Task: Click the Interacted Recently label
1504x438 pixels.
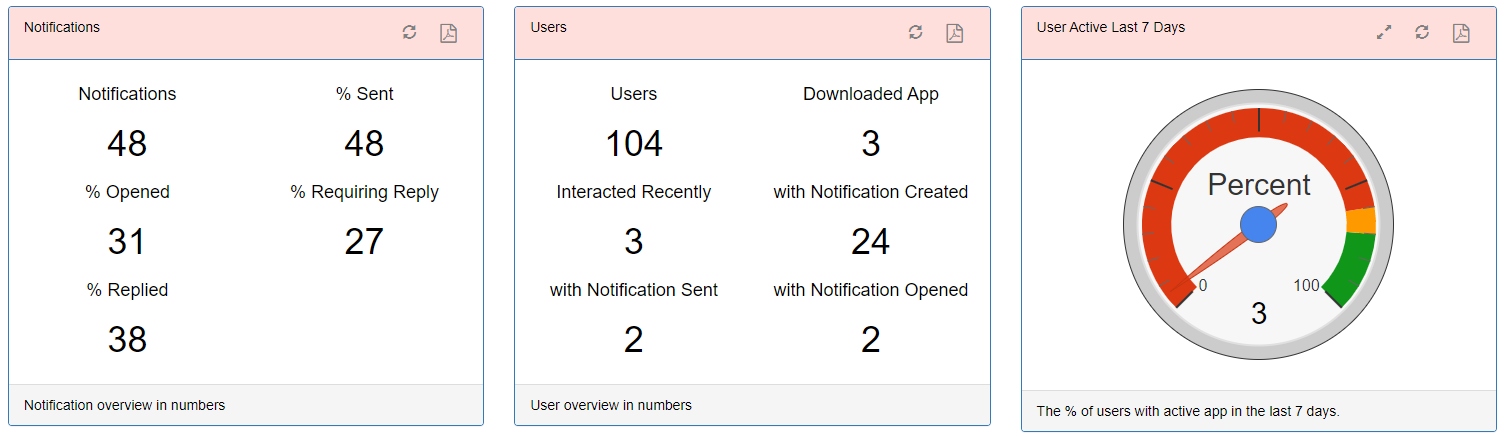Action: click(x=634, y=192)
